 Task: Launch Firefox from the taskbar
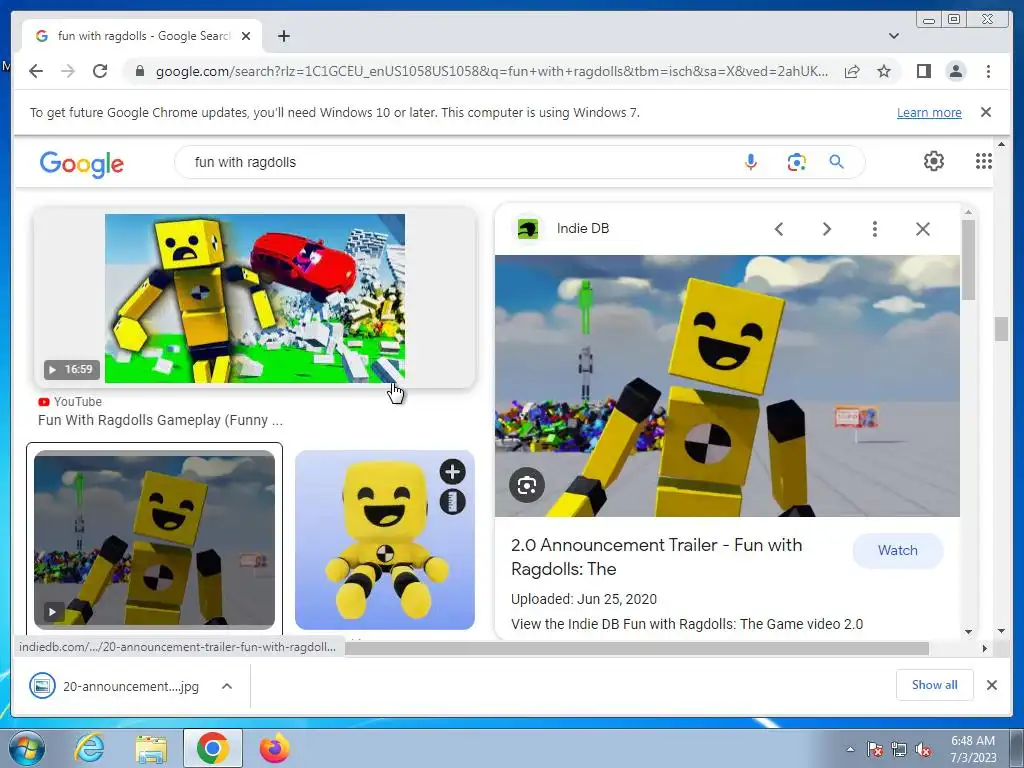274,748
